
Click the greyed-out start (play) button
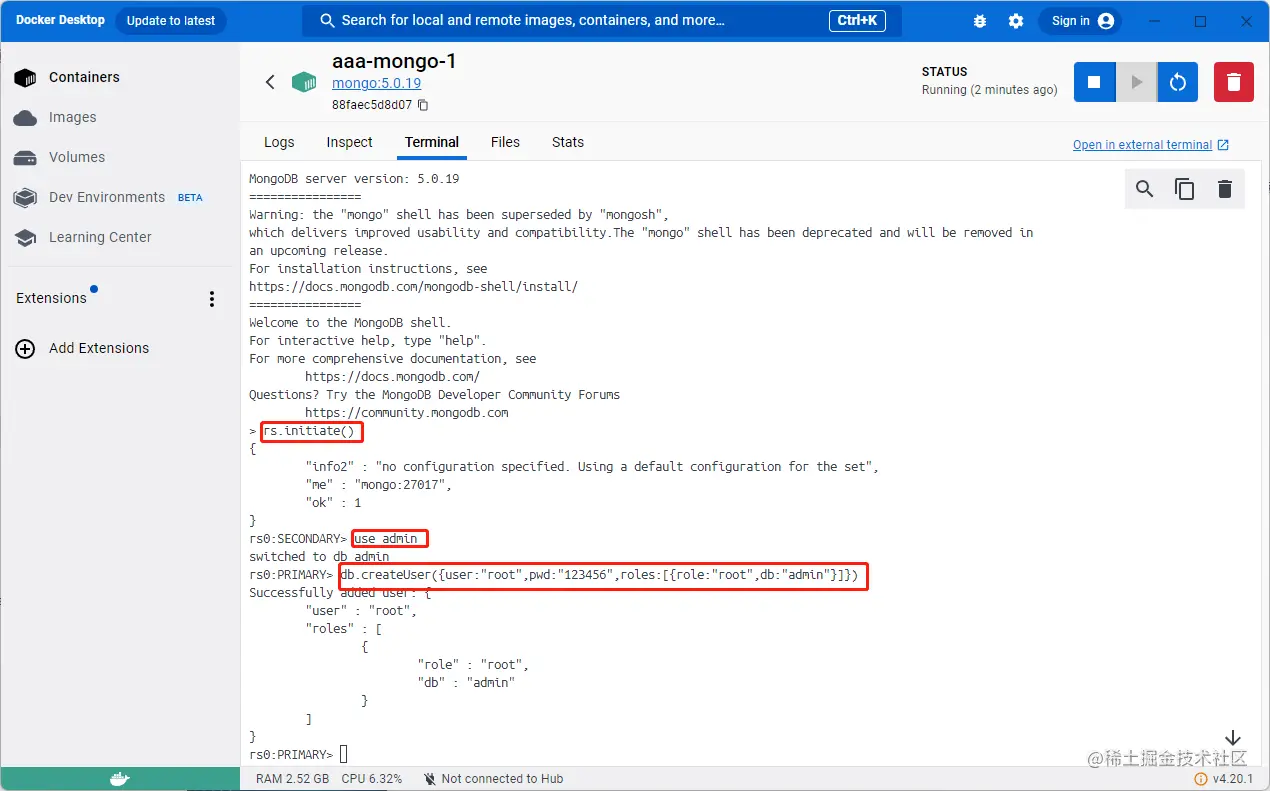tap(1136, 82)
